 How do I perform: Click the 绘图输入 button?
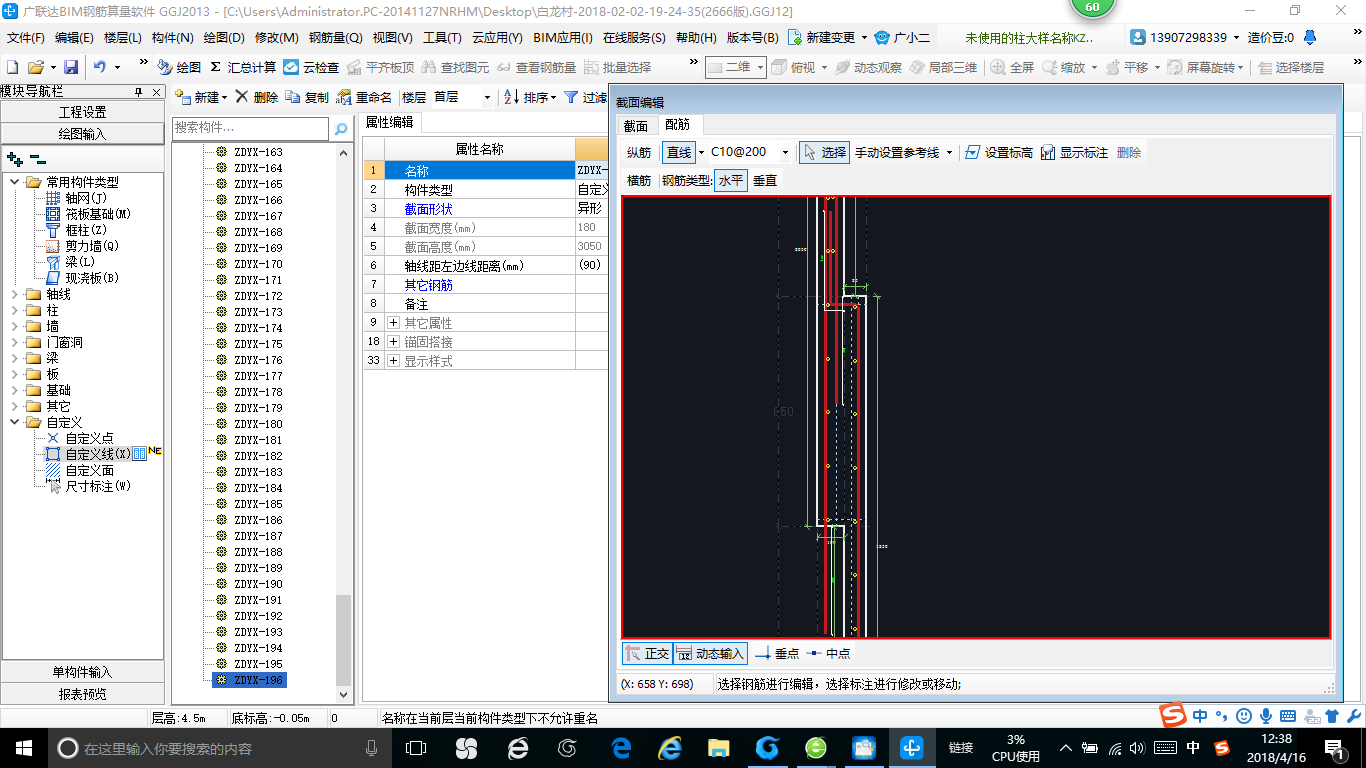[82, 133]
